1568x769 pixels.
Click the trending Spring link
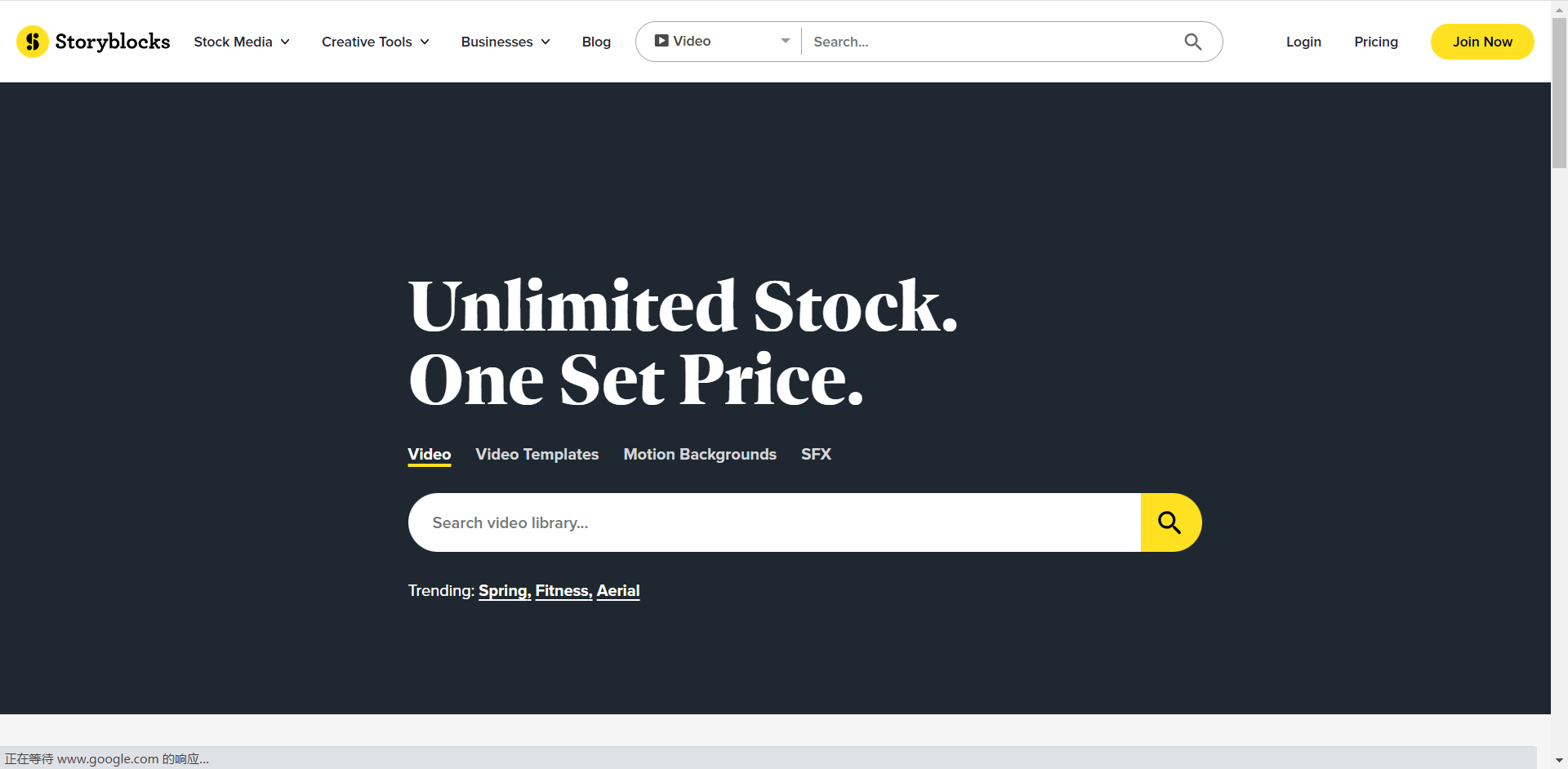click(505, 590)
